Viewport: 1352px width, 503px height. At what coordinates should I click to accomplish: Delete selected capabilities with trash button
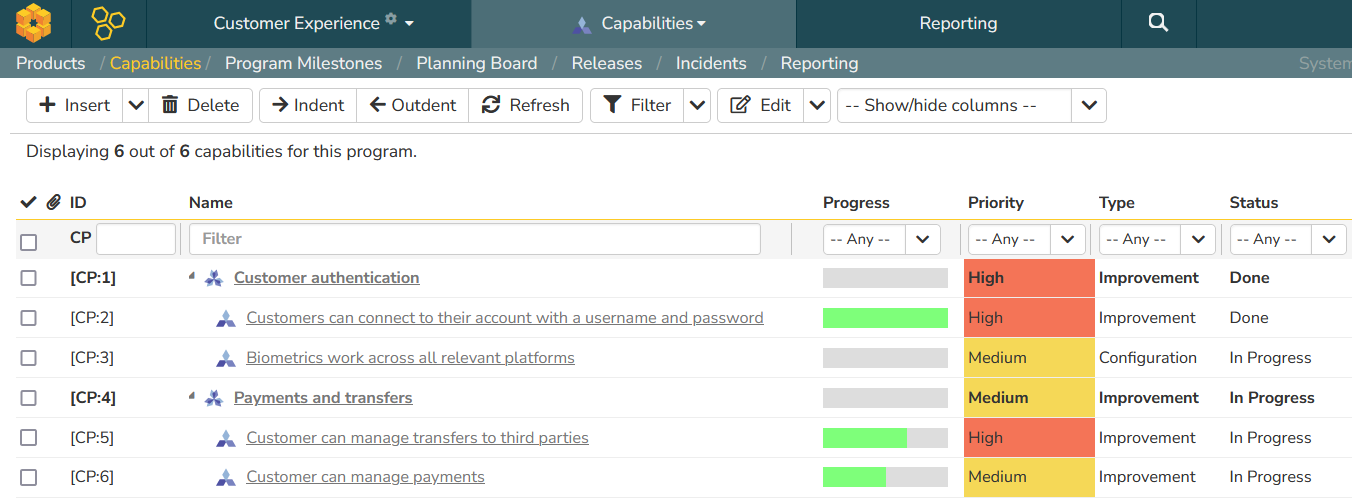(x=200, y=105)
